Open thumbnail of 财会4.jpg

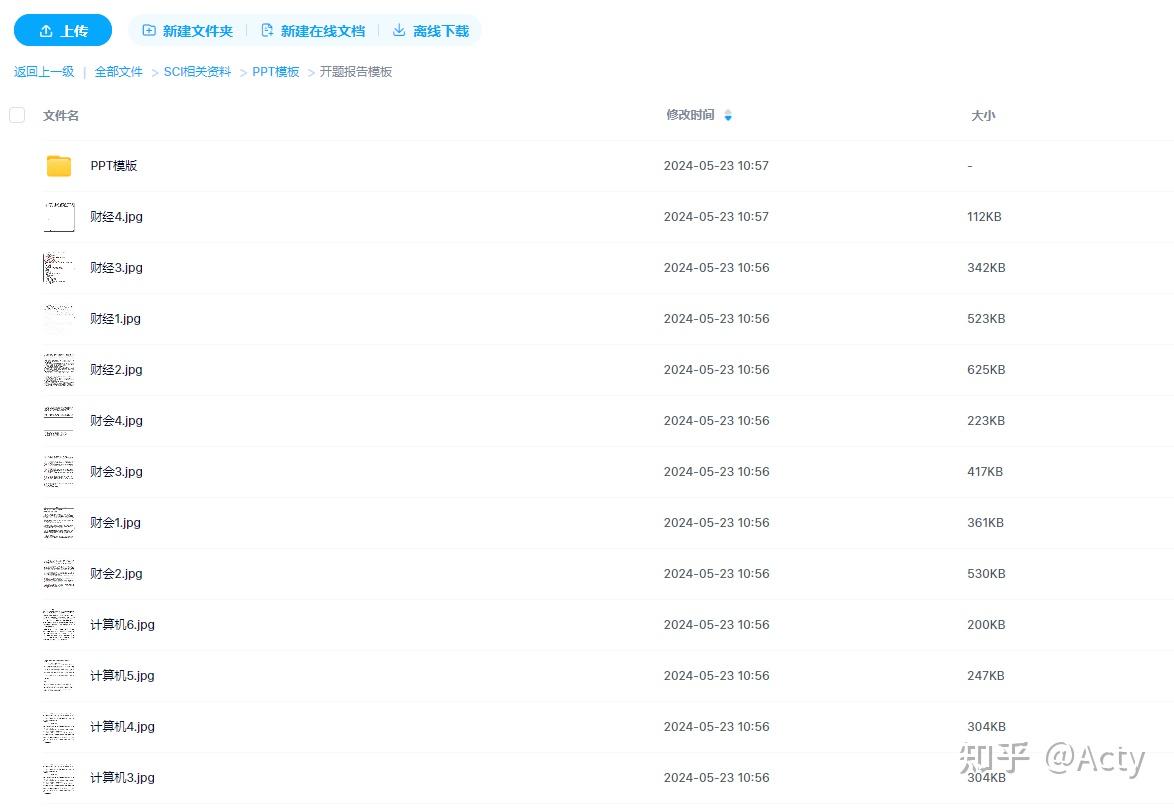tap(59, 421)
